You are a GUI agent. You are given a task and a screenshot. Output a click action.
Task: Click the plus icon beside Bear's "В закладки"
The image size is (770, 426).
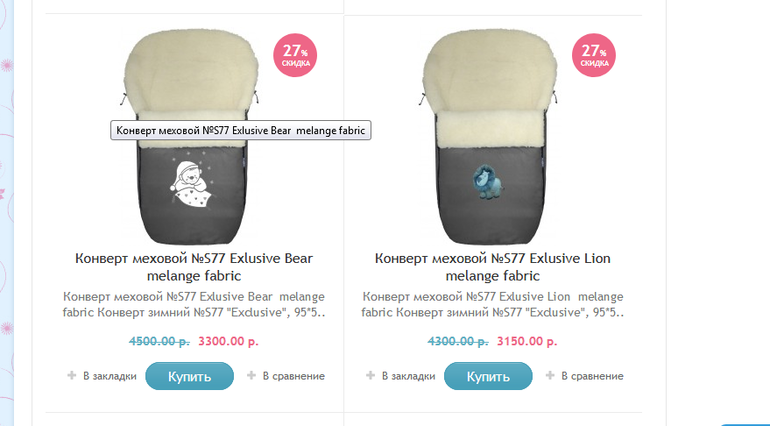click(x=72, y=376)
